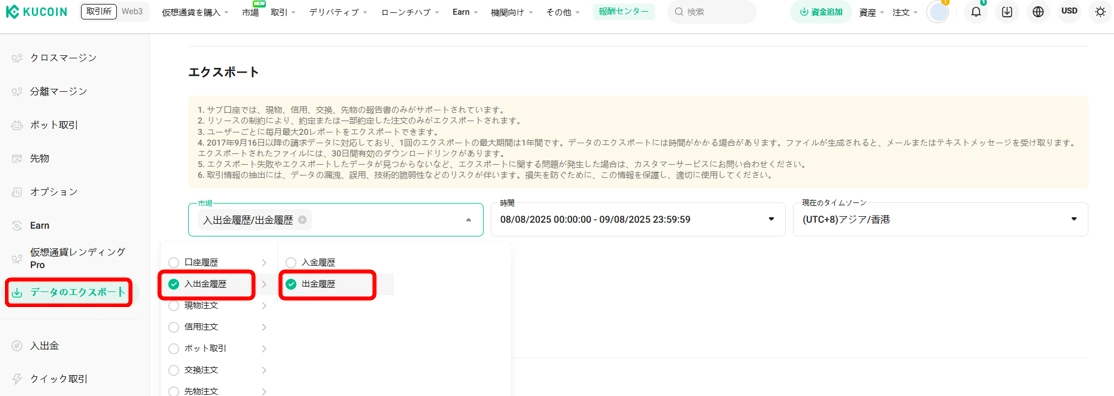Focus the 検索 search field
Screen dimensions: 1114x396
[712, 12]
